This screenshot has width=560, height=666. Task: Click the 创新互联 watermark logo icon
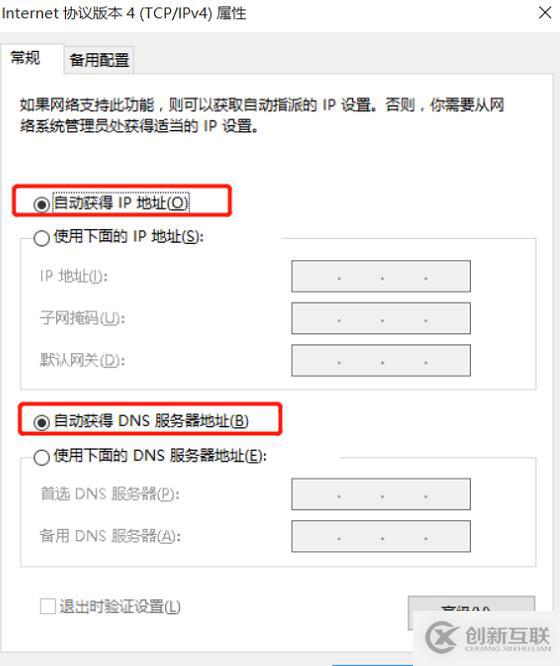[441, 637]
